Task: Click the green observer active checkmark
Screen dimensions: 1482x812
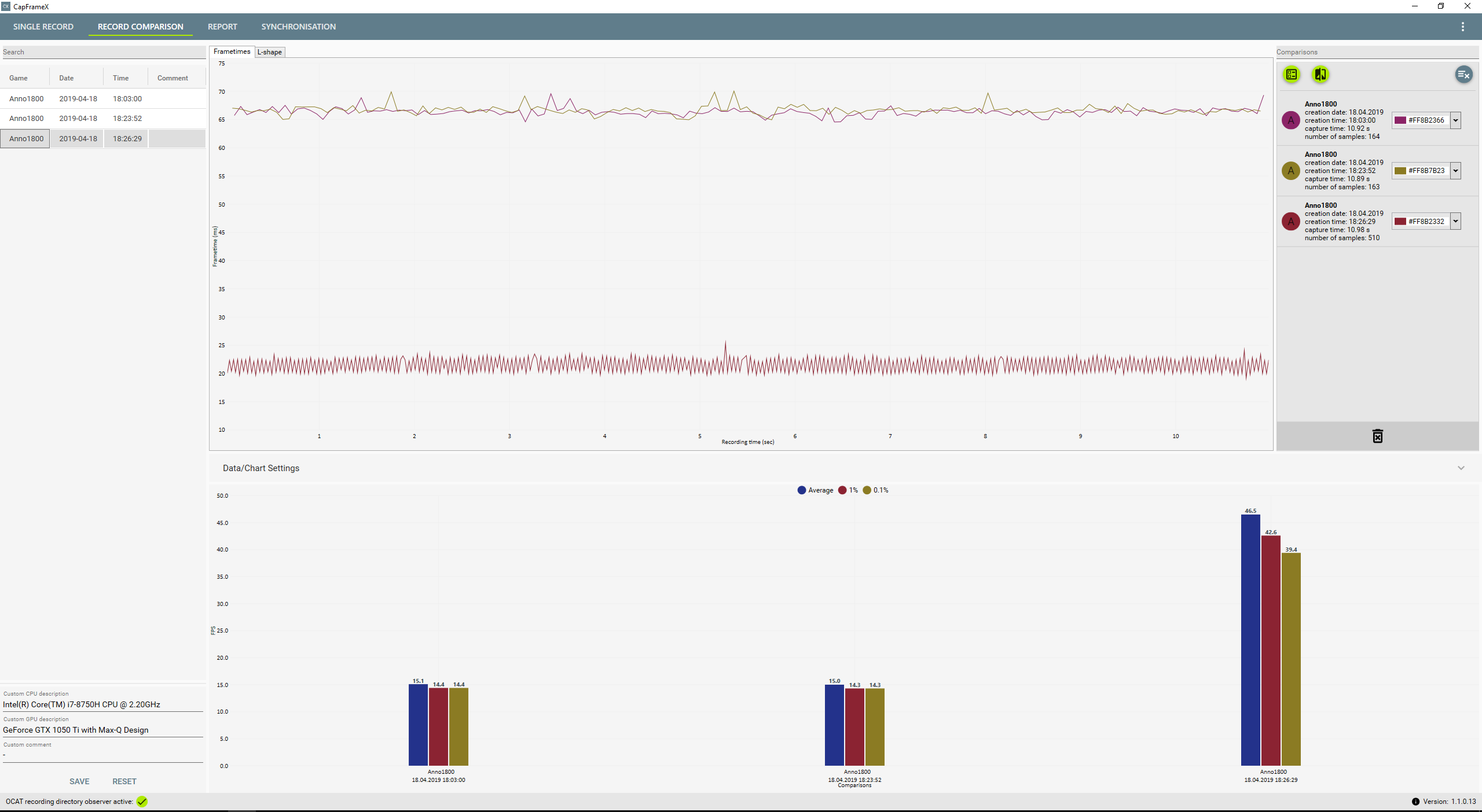Action: point(142,802)
